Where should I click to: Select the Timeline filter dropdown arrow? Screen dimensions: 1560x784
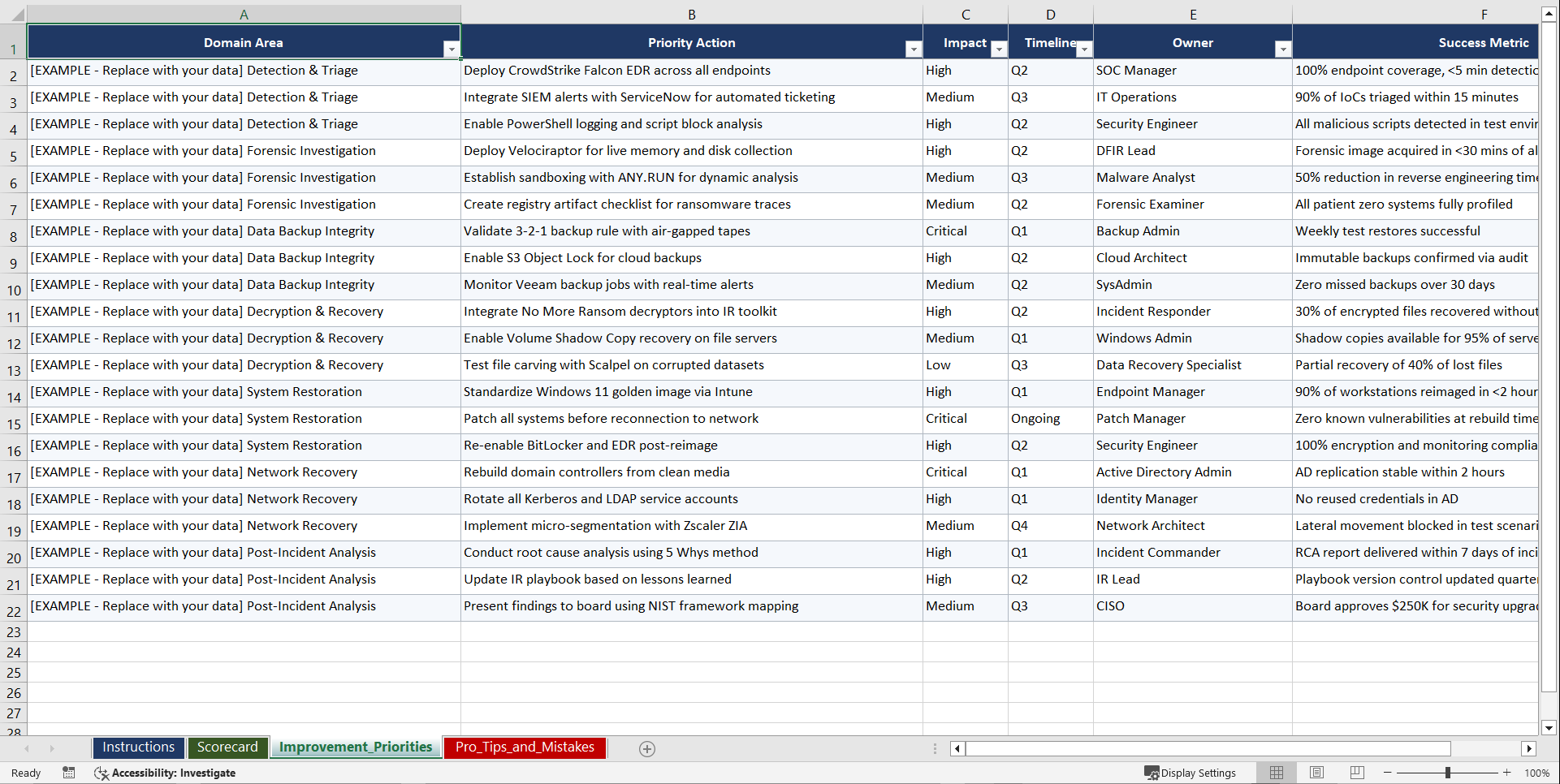pyautogui.click(x=1084, y=49)
